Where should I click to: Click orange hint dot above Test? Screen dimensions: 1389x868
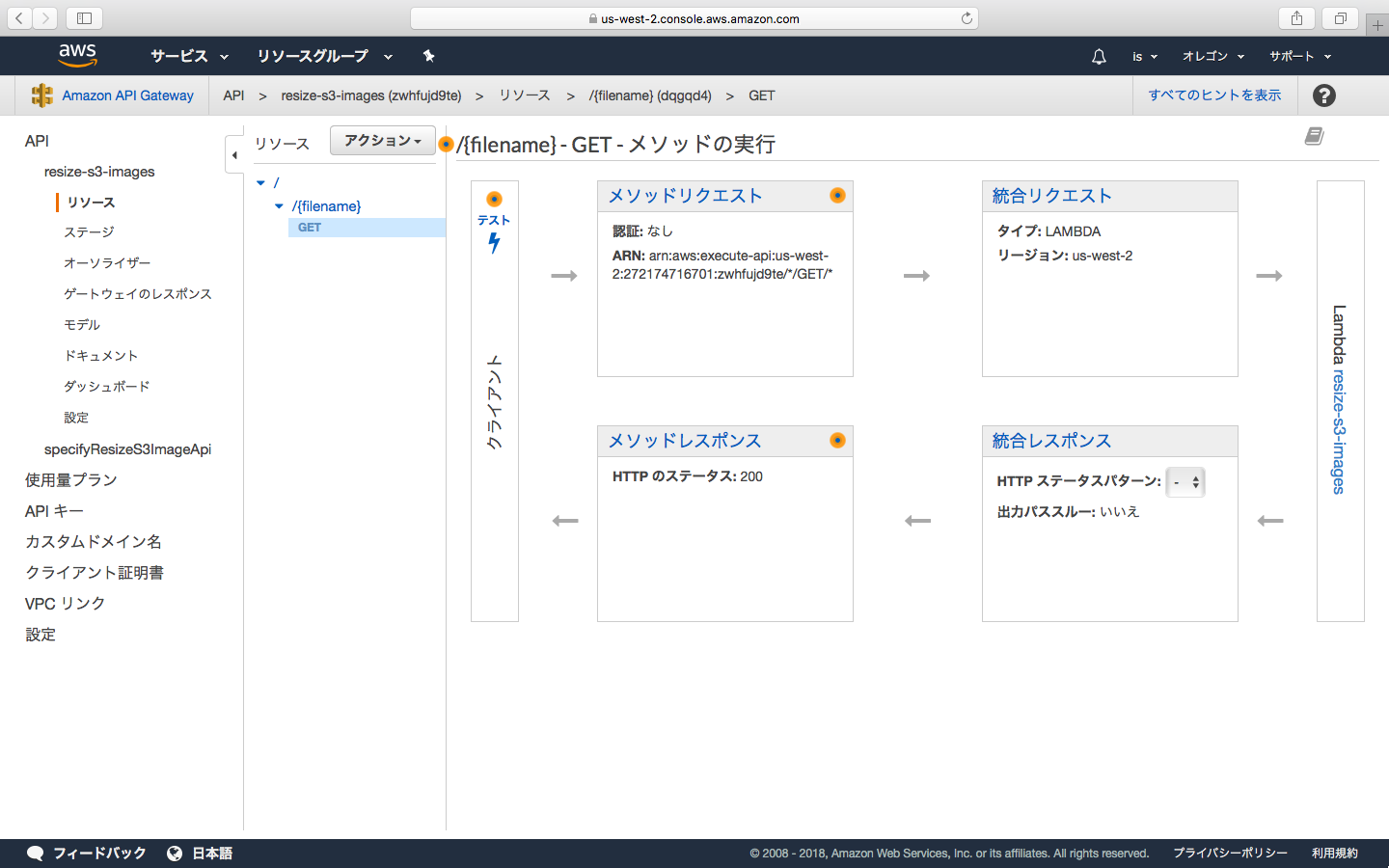coord(494,199)
